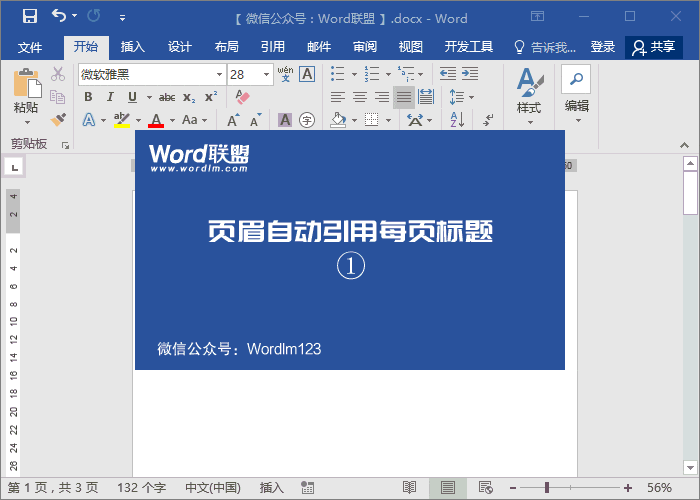Image resolution: width=700 pixels, height=500 pixels.
Task: Adjust the zoom slider handle
Action: 547,488
